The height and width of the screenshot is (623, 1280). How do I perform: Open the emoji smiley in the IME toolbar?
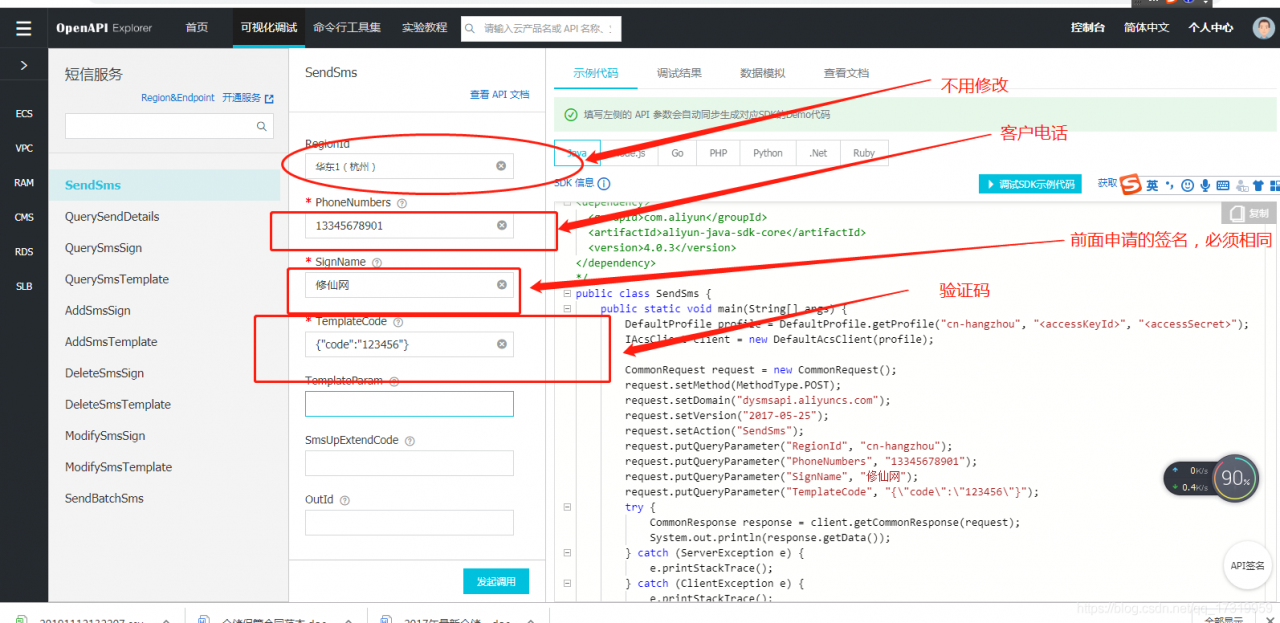[x=1188, y=185]
